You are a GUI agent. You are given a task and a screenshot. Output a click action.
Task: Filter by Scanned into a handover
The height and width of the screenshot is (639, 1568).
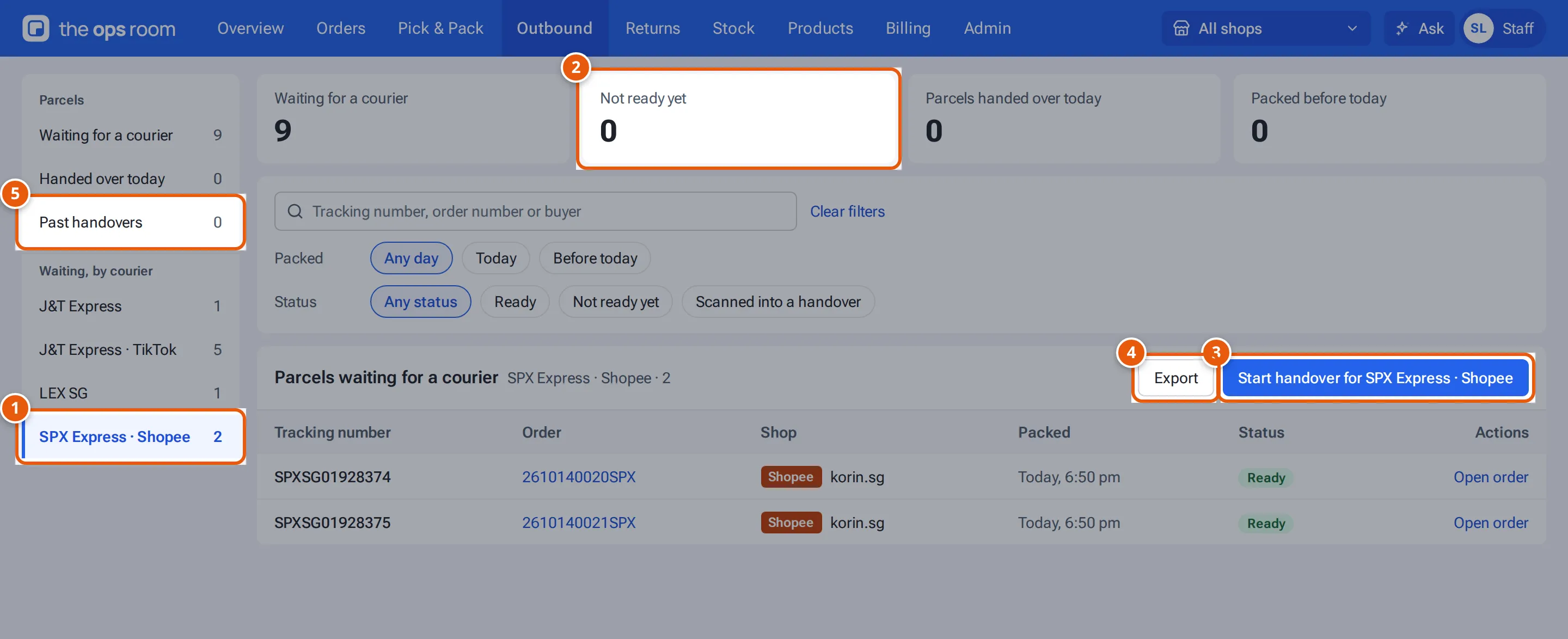778,302
